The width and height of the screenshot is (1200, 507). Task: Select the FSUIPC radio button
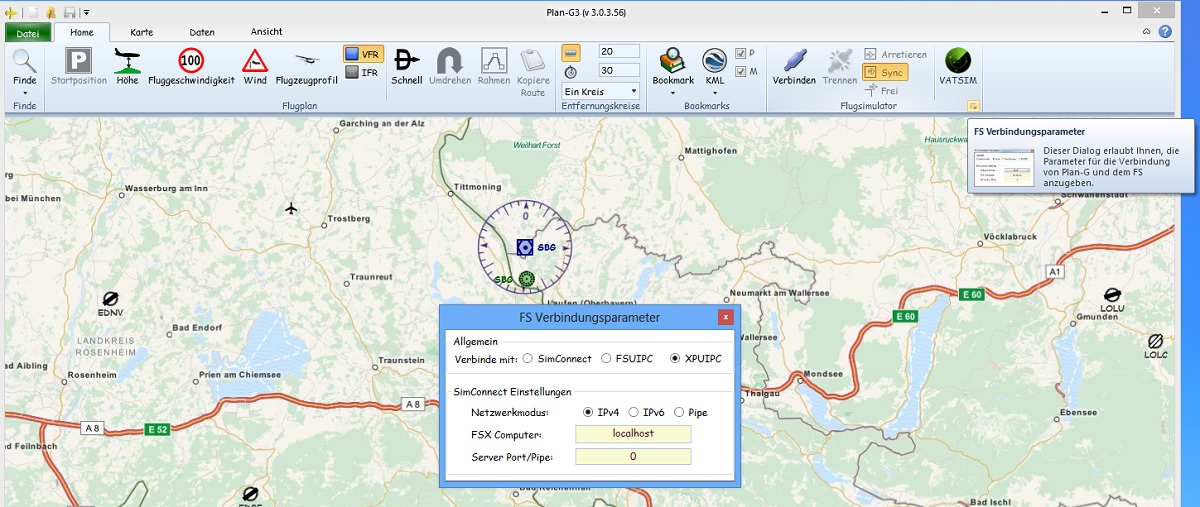click(604, 358)
